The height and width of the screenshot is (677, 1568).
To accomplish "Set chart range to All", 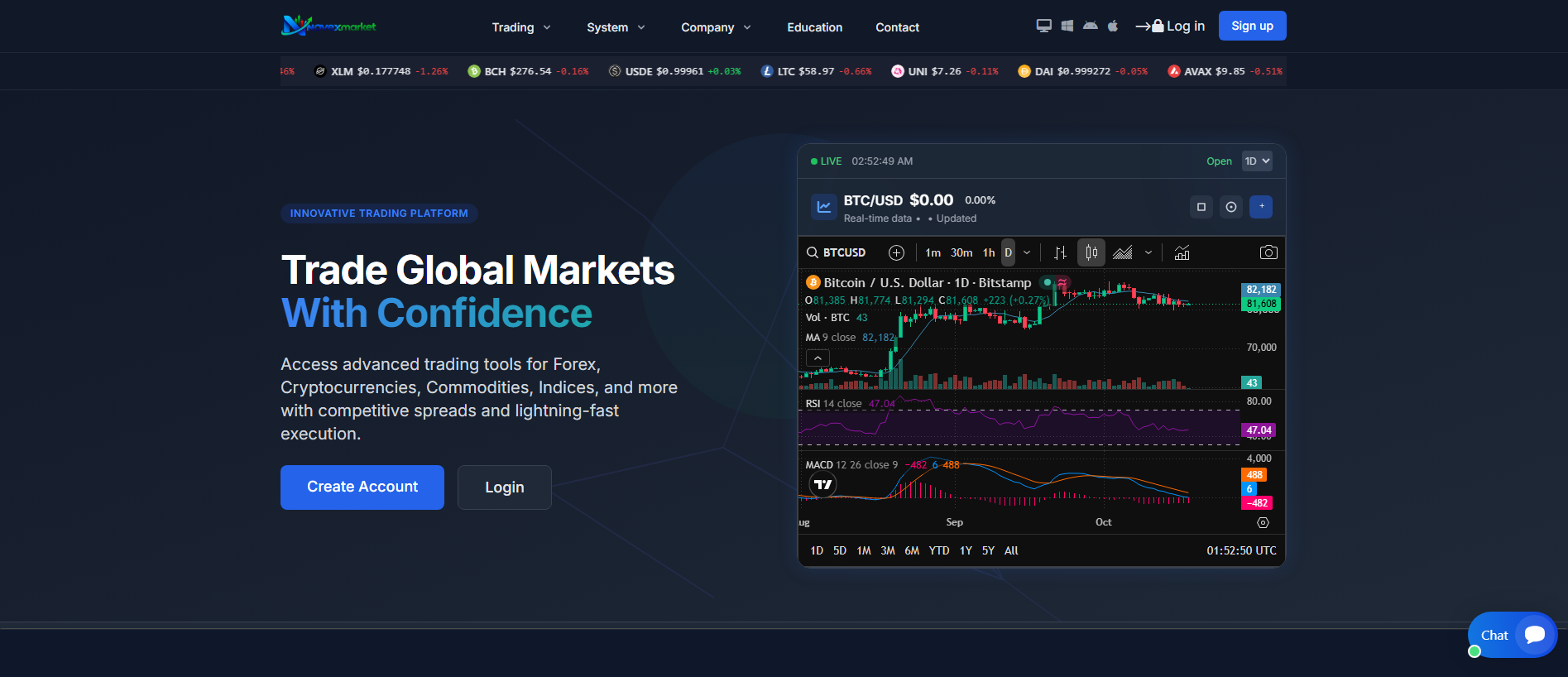I will coord(1011,550).
